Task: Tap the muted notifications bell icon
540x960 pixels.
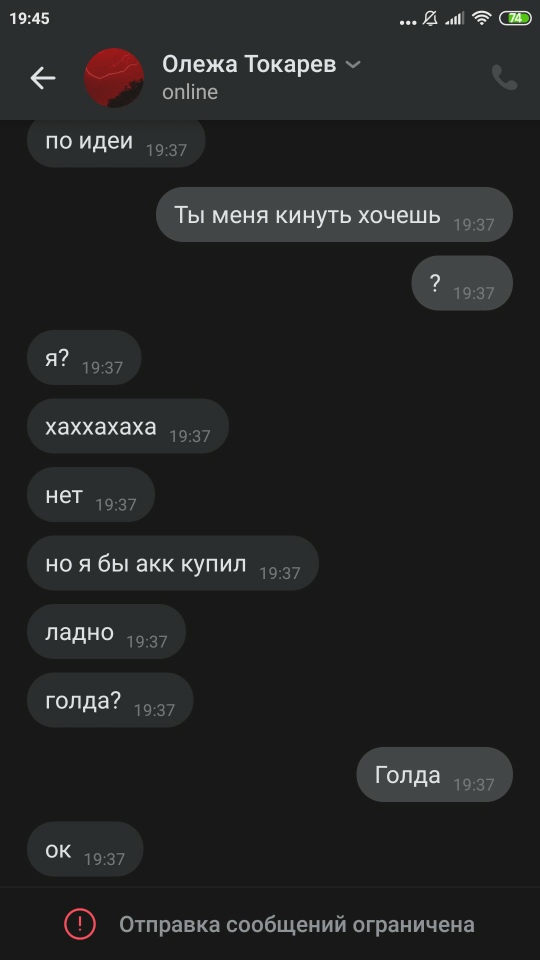Action: (430, 18)
